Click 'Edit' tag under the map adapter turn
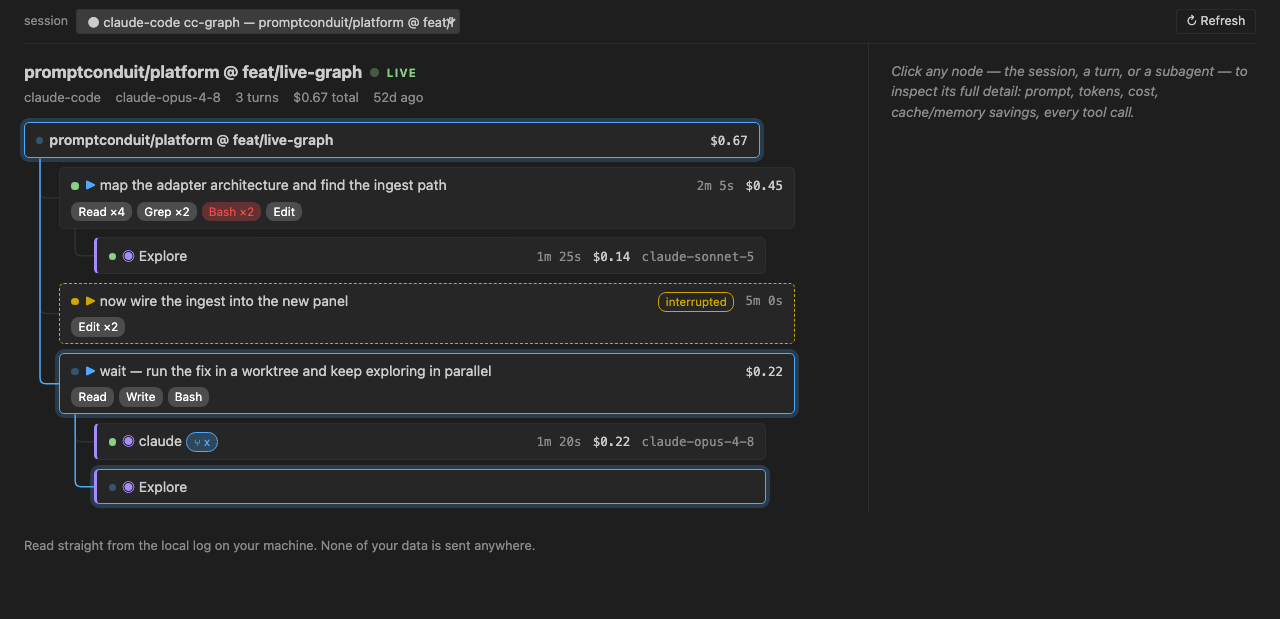This screenshot has width=1280, height=619. 284,212
